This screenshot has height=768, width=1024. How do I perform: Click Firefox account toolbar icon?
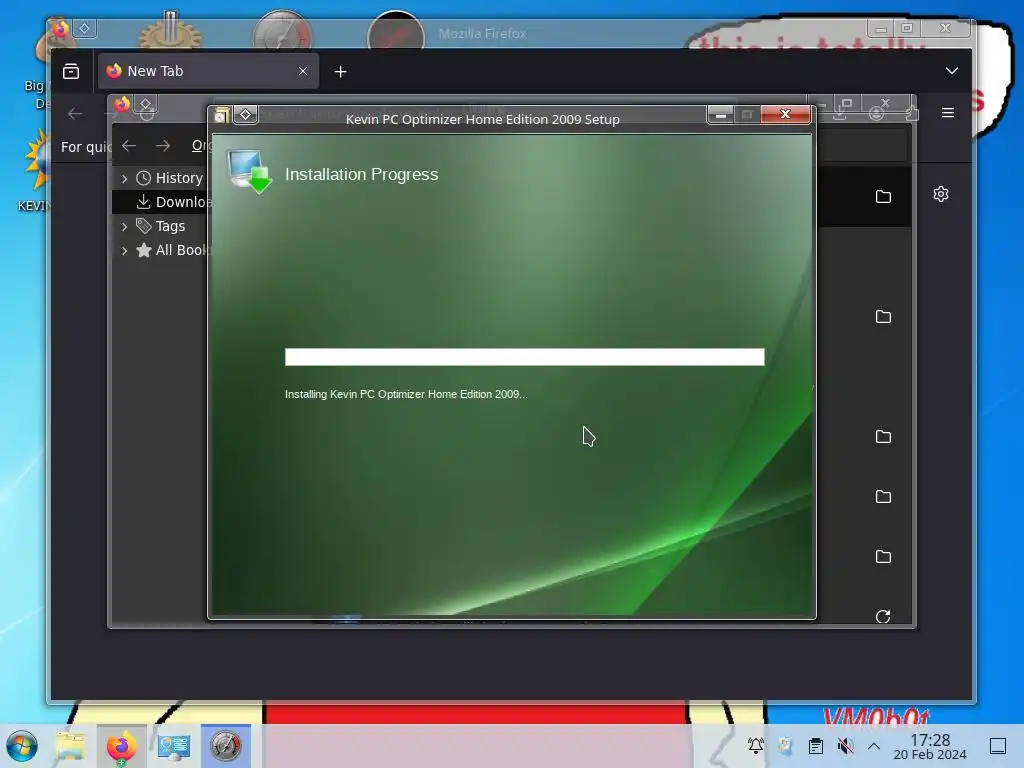[876, 114]
